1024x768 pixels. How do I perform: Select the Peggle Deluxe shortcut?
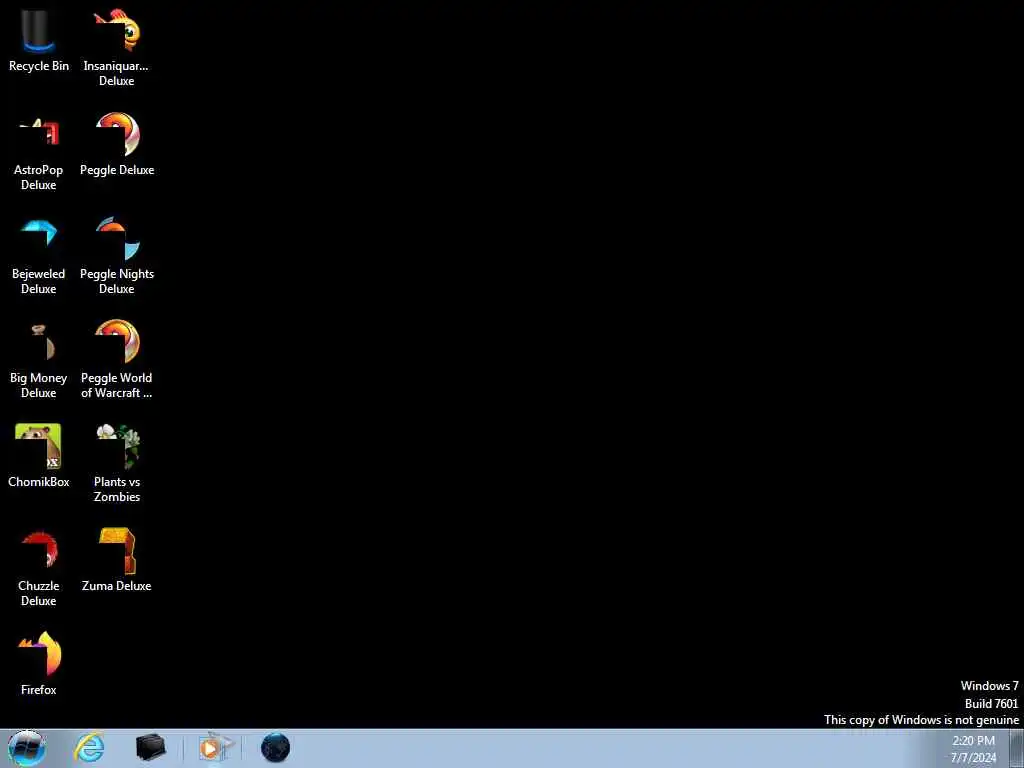(117, 144)
